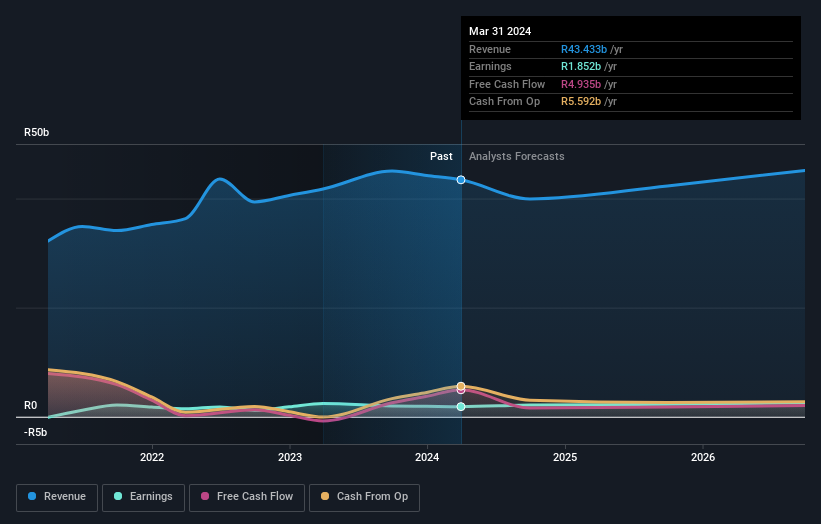The width and height of the screenshot is (821, 524).
Task: Click the Mar 31 2024 tooltip date
Action: [500, 31]
